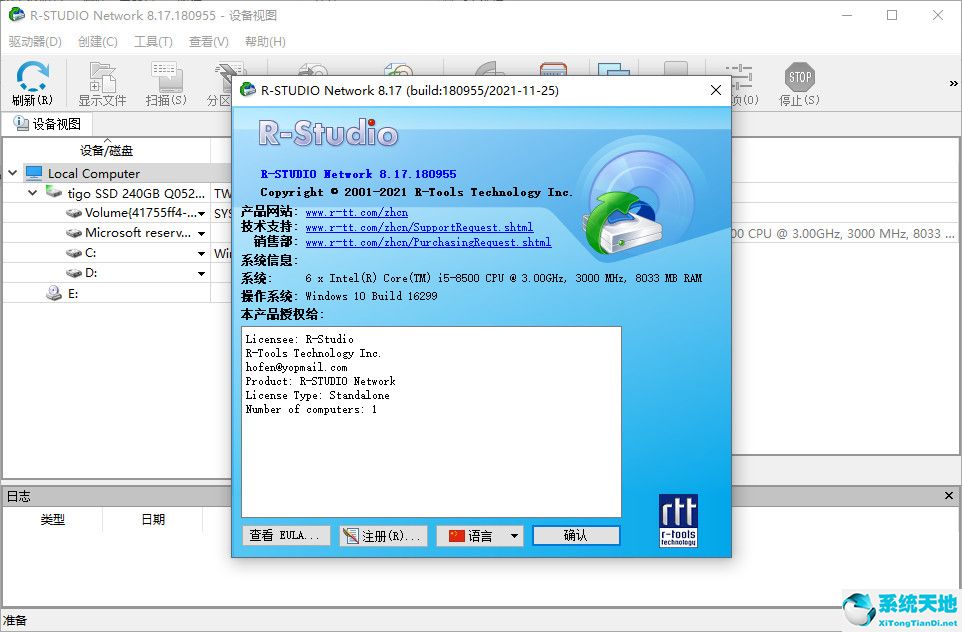962x632 pixels.
Task: Select the E: drive icon
Action: (x=53, y=293)
